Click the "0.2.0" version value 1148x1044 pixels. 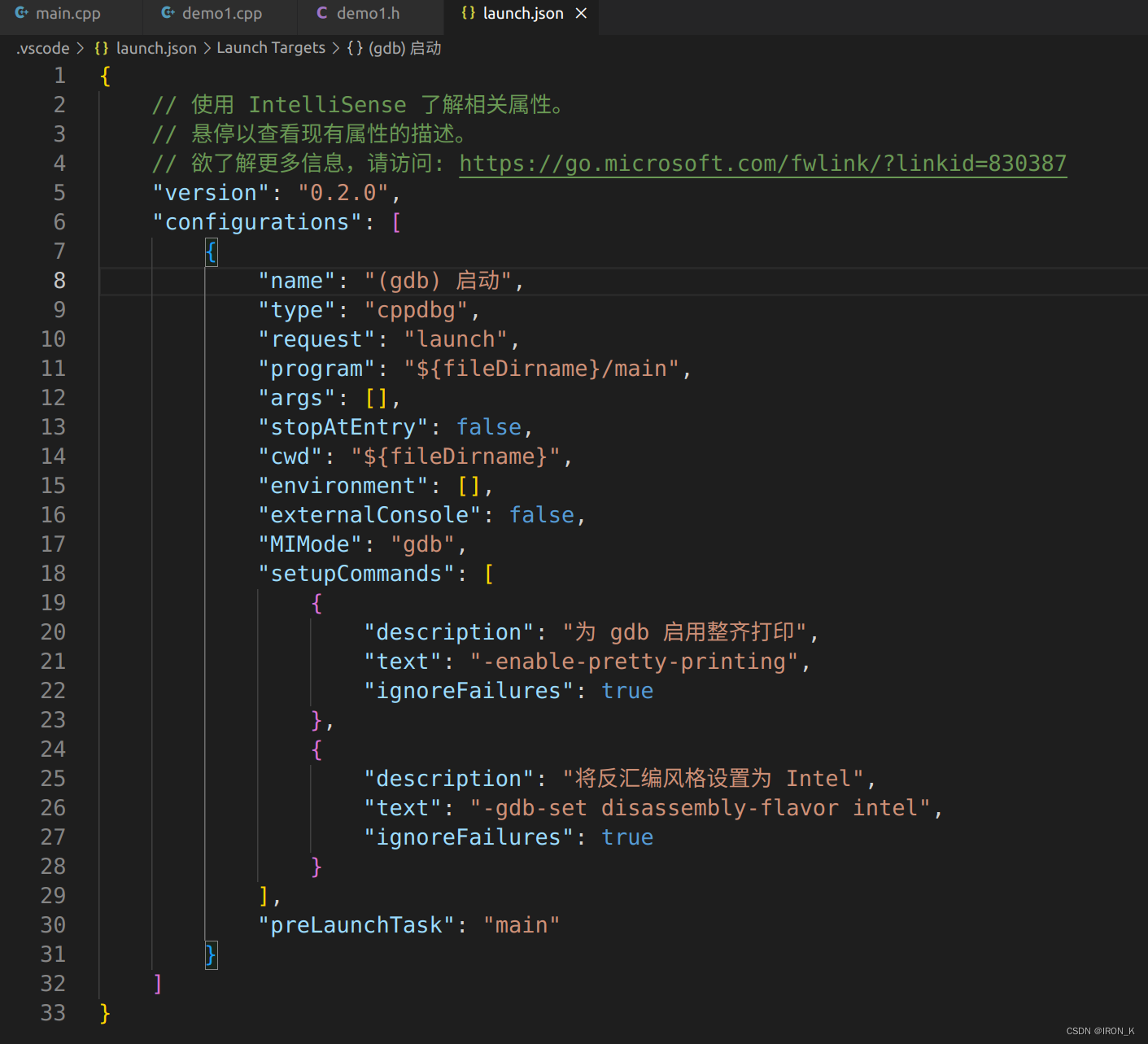(343, 193)
